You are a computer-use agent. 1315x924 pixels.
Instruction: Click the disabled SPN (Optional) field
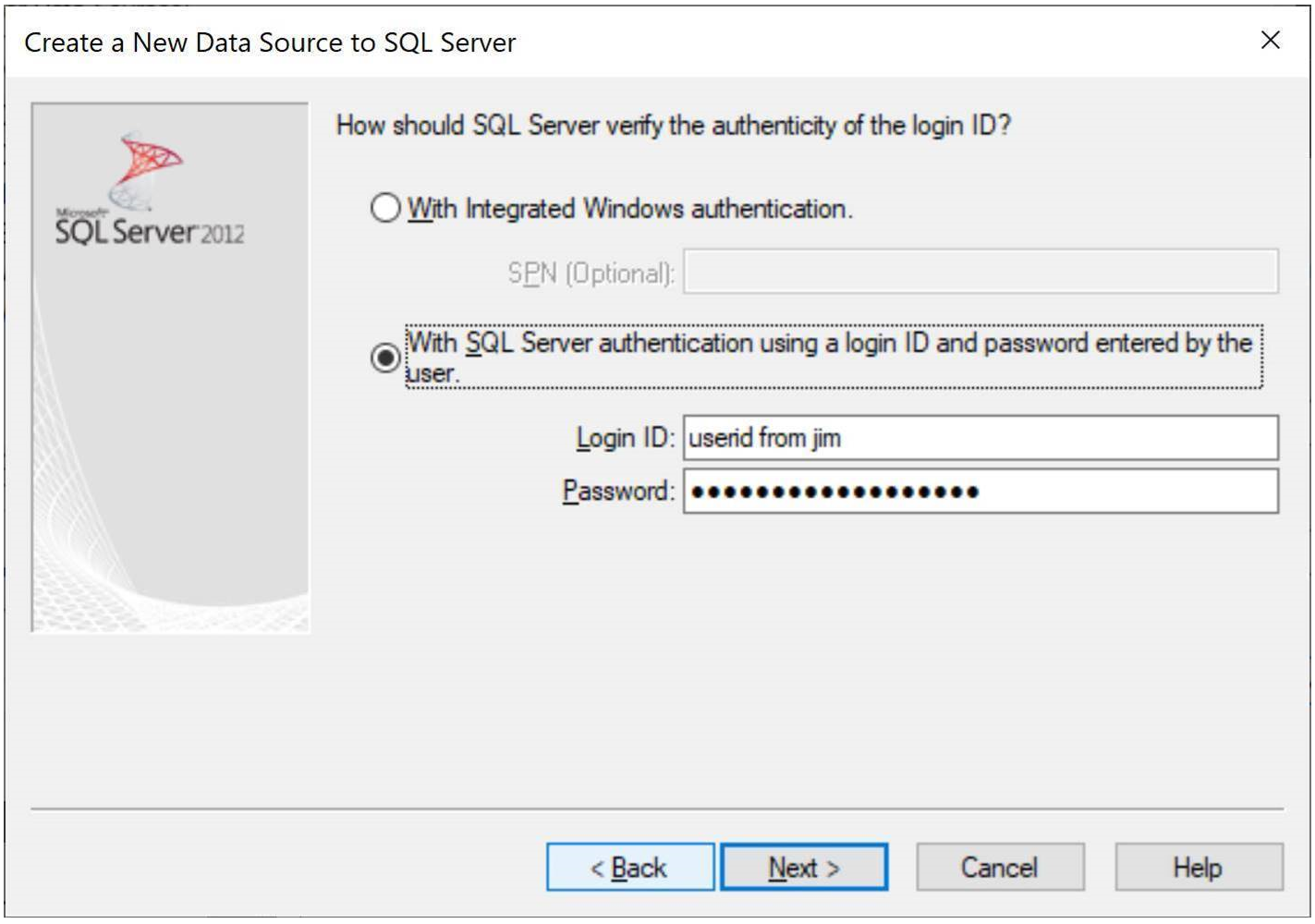tap(980, 272)
